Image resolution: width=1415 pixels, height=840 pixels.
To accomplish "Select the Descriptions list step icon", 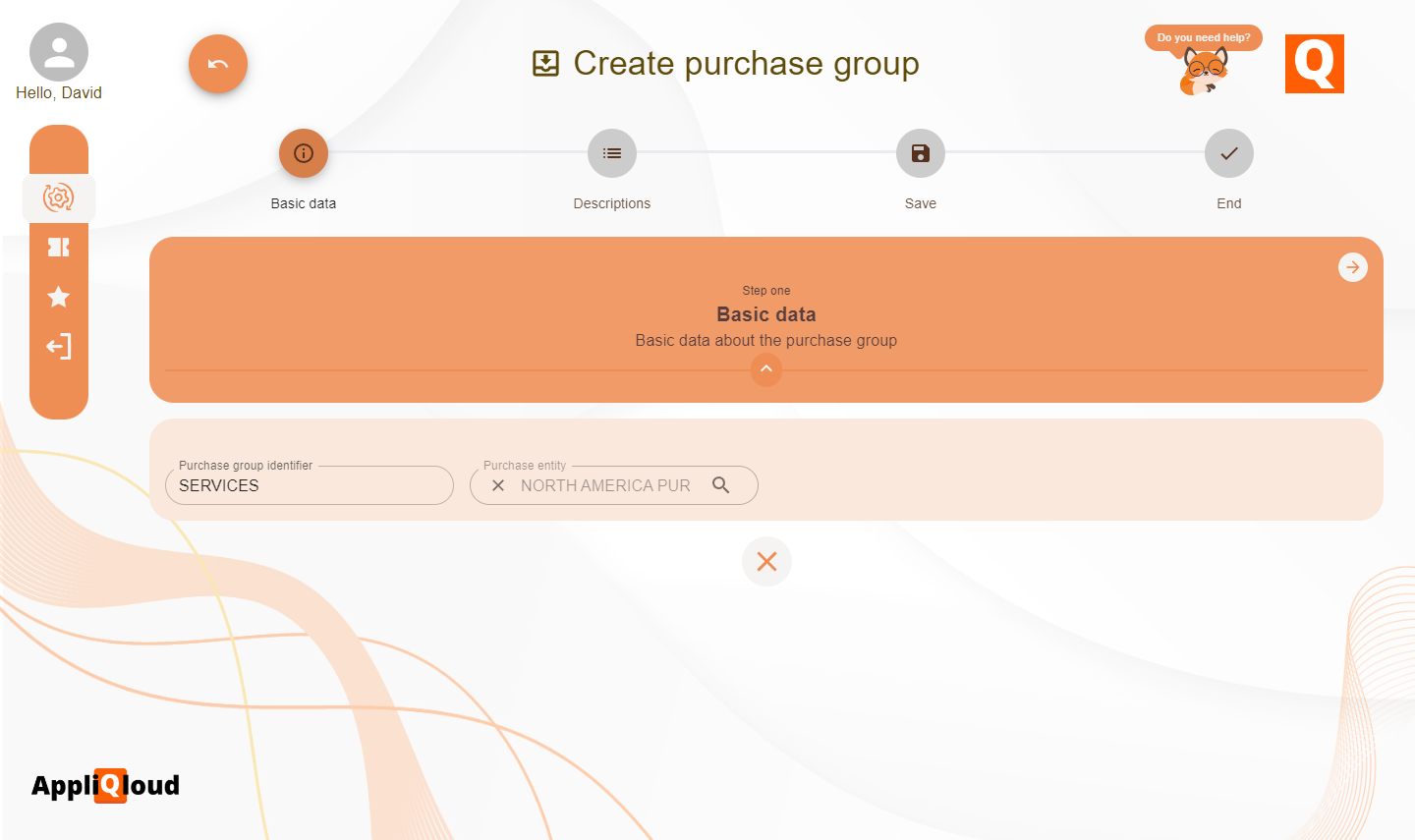I will (611, 153).
